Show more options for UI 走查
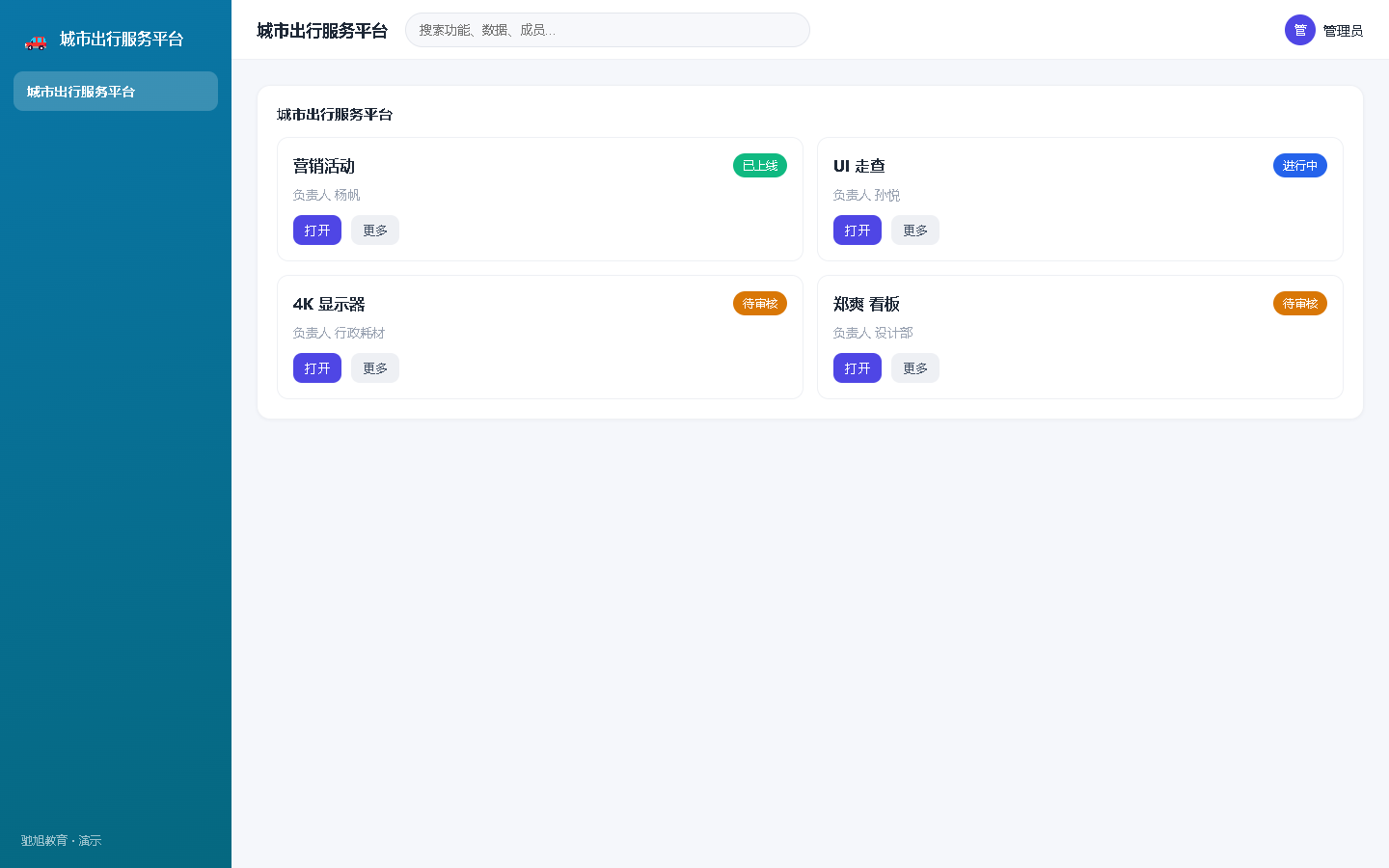The height and width of the screenshot is (868, 1389). (x=915, y=231)
